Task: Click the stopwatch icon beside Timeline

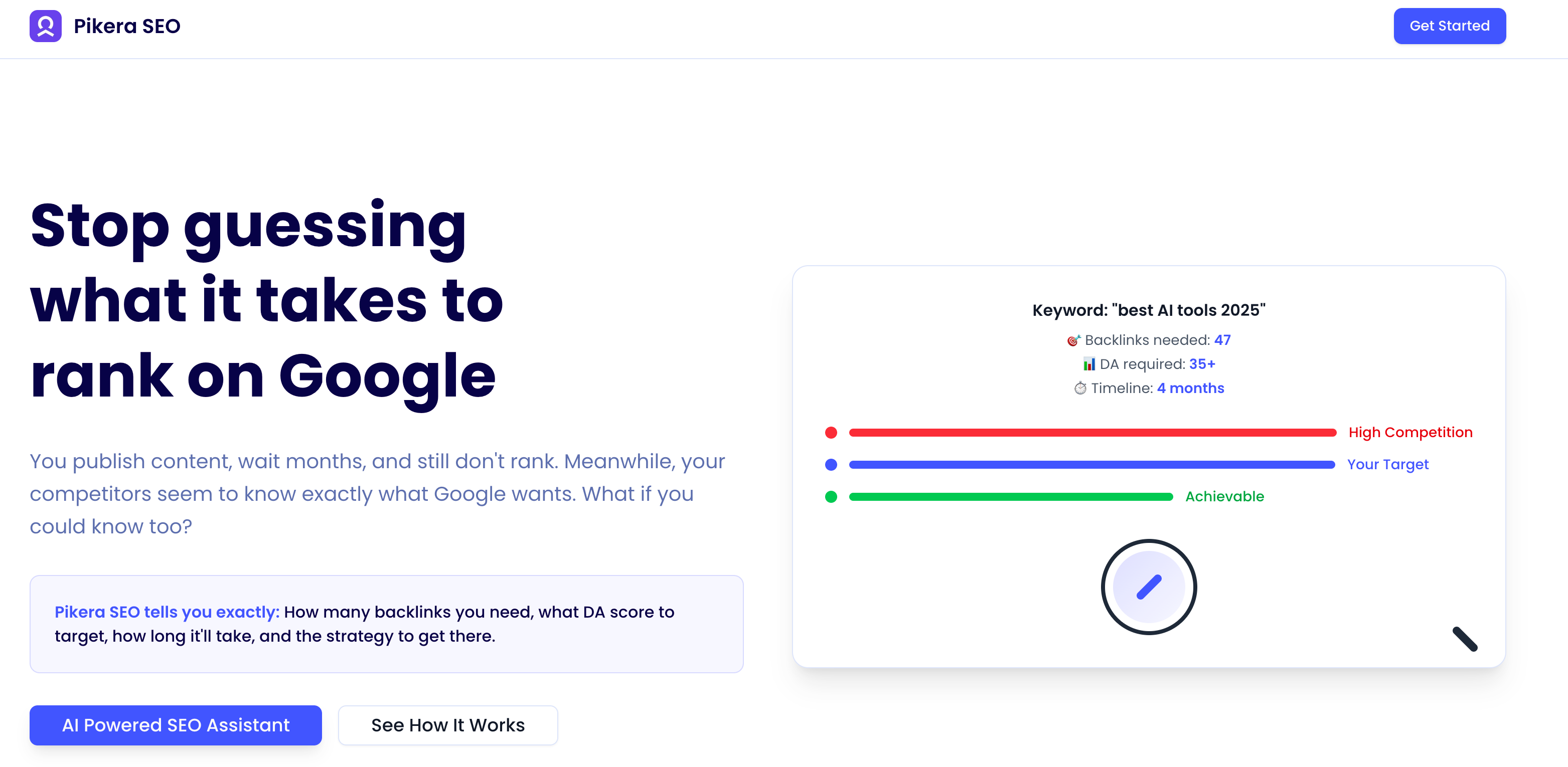Action: (x=1080, y=388)
